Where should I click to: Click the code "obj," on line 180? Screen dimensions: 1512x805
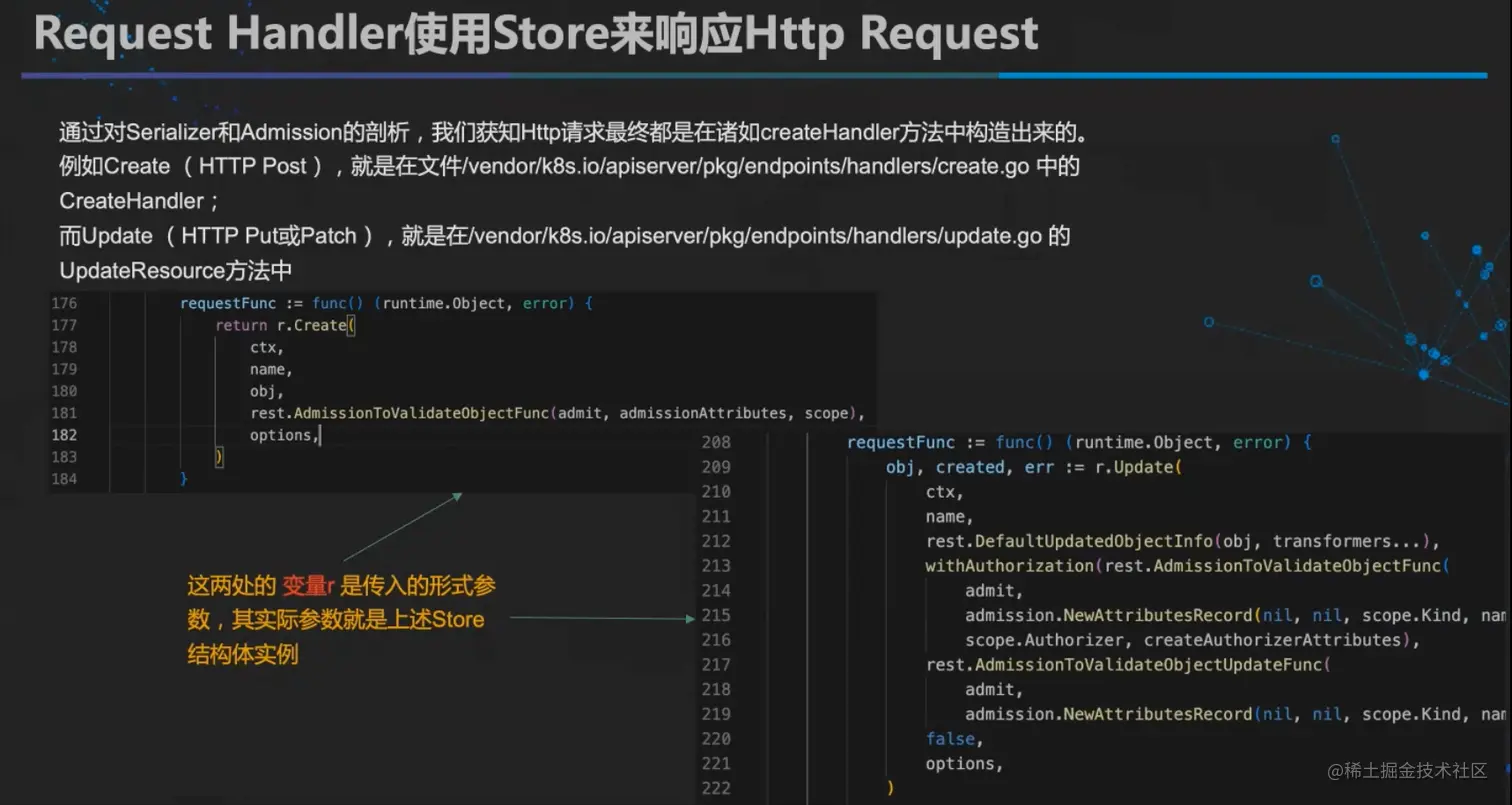[267, 391]
